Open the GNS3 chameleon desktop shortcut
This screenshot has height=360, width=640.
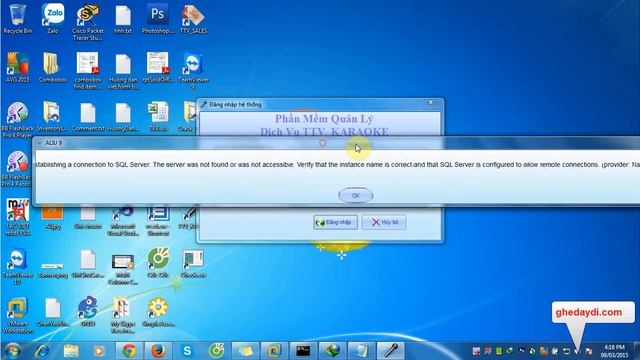pos(87,312)
